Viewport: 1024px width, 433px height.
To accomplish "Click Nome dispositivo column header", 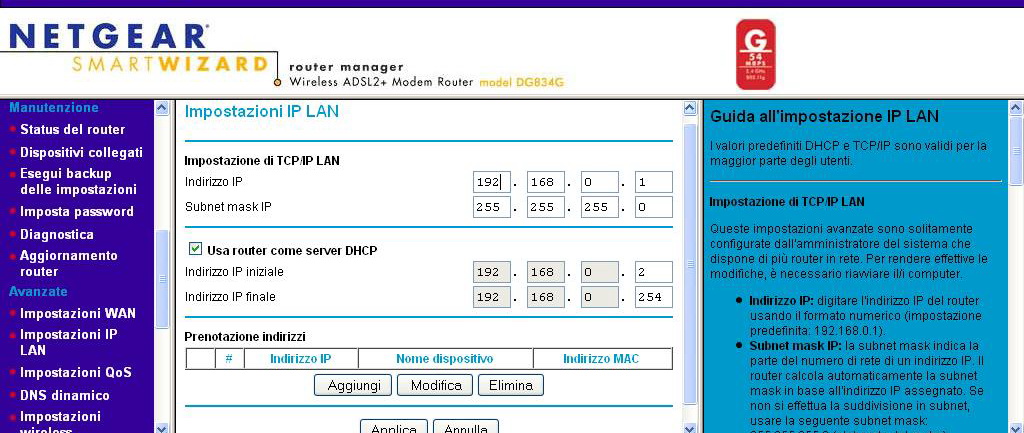I will (445, 359).
